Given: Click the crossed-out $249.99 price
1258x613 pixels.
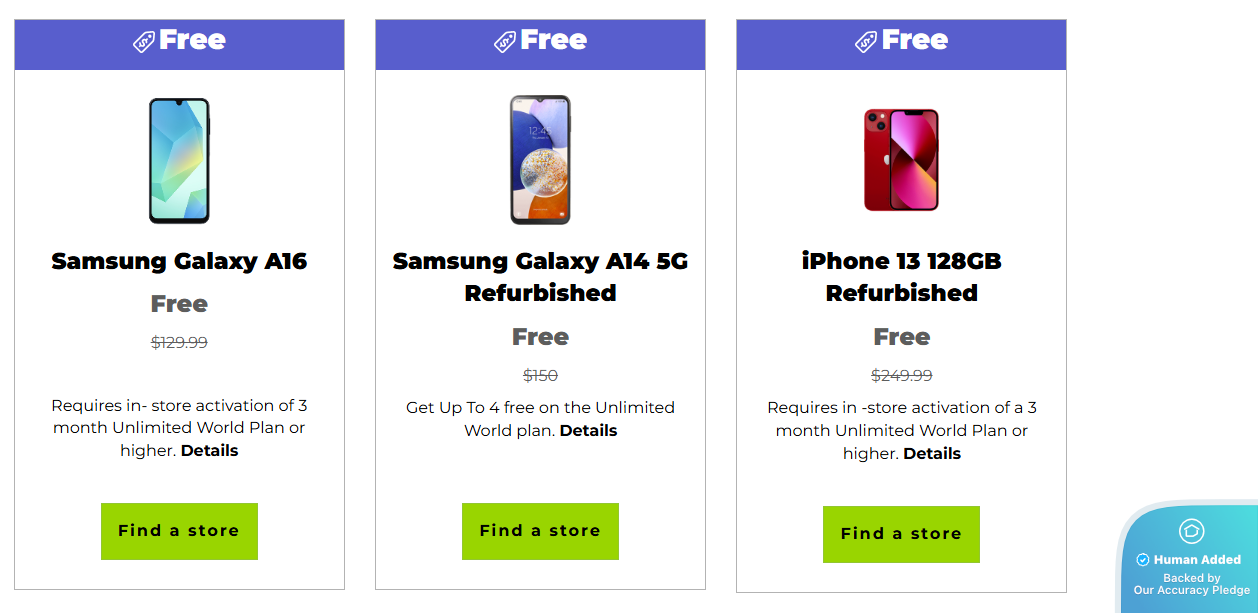Looking at the screenshot, I should [x=901, y=376].
